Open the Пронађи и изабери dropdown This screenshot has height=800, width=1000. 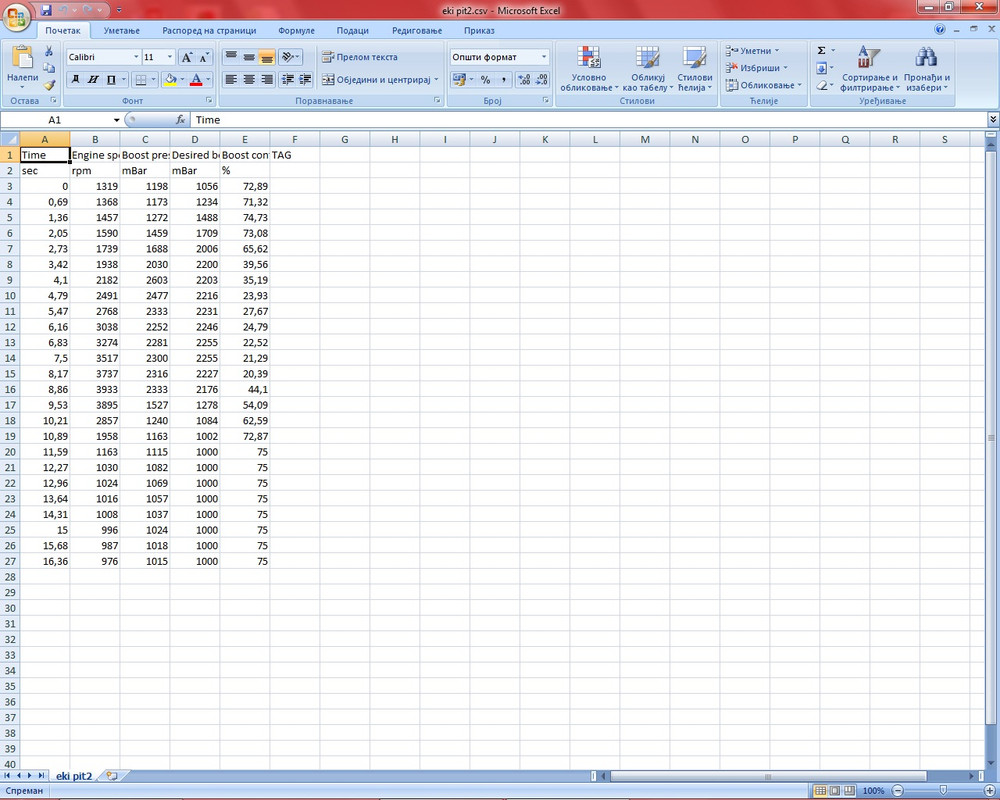(926, 69)
